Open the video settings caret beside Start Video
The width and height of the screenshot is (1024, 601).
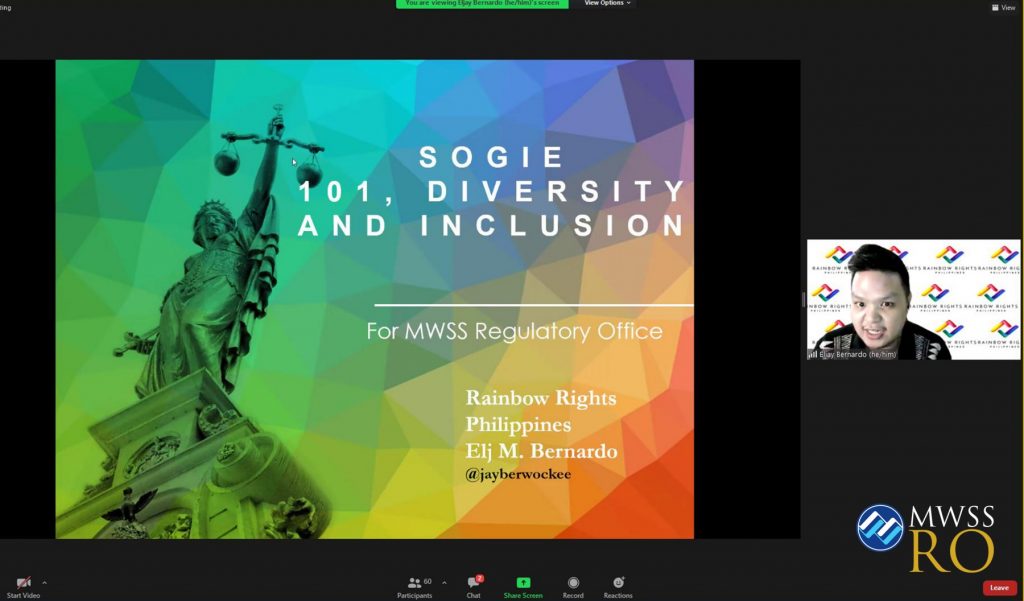pyautogui.click(x=44, y=583)
